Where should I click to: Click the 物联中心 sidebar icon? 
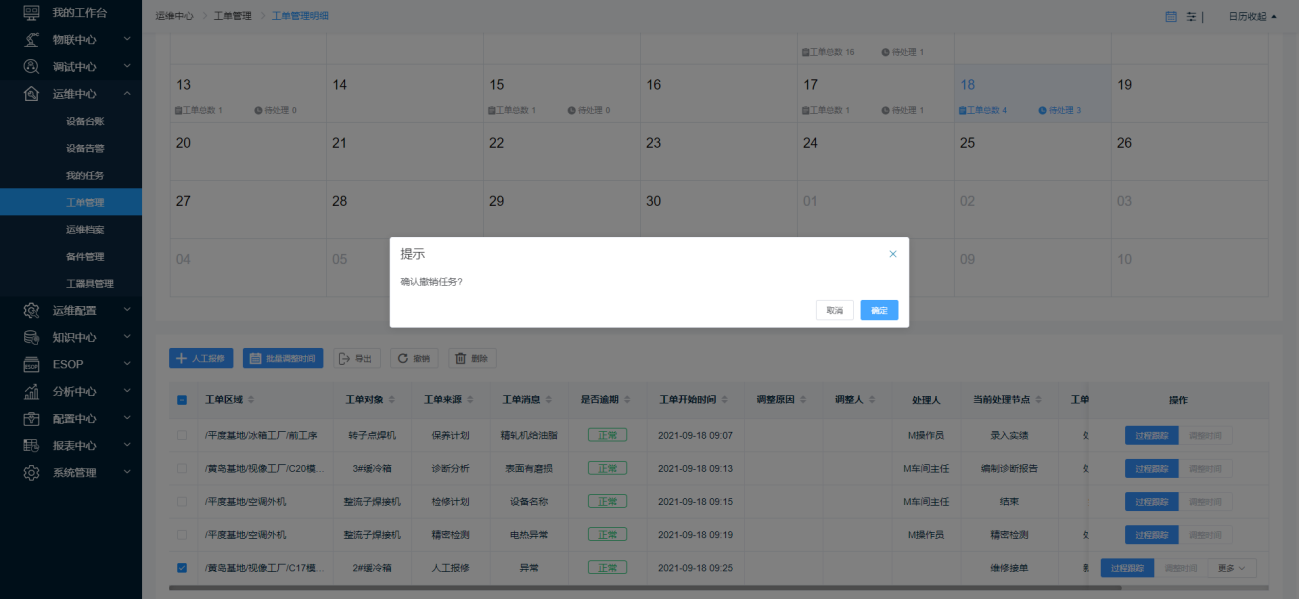[x=31, y=39]
